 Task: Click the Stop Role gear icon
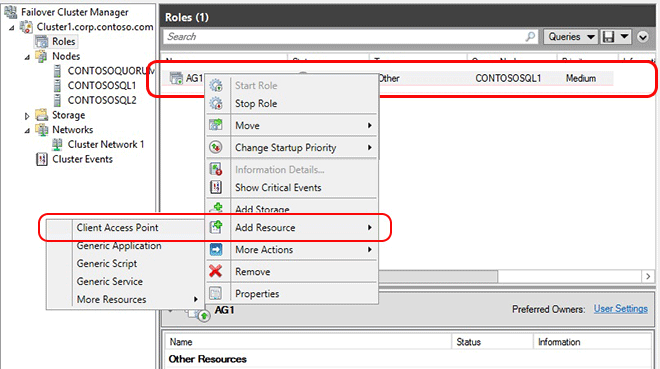tap(216, 103)
